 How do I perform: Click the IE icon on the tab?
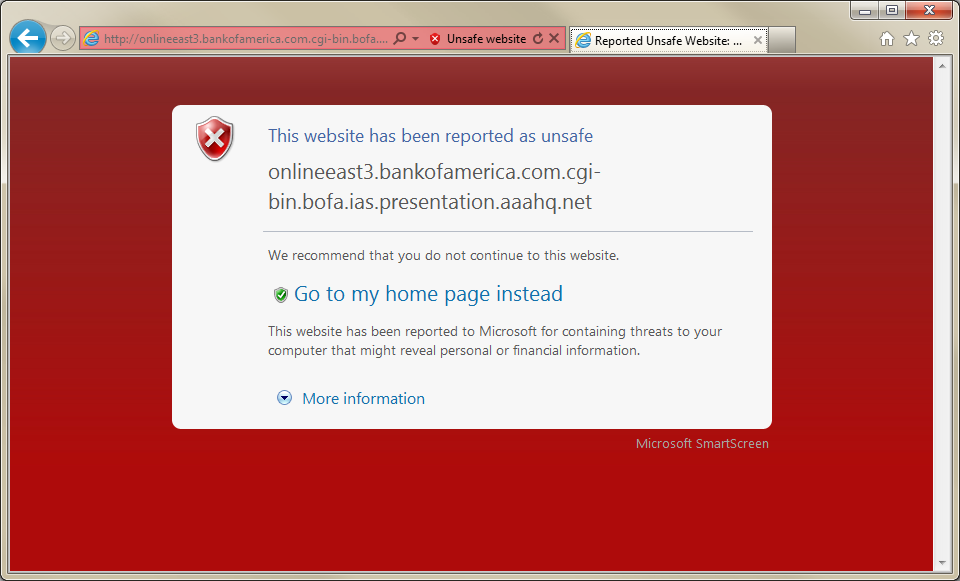point(583,40)
